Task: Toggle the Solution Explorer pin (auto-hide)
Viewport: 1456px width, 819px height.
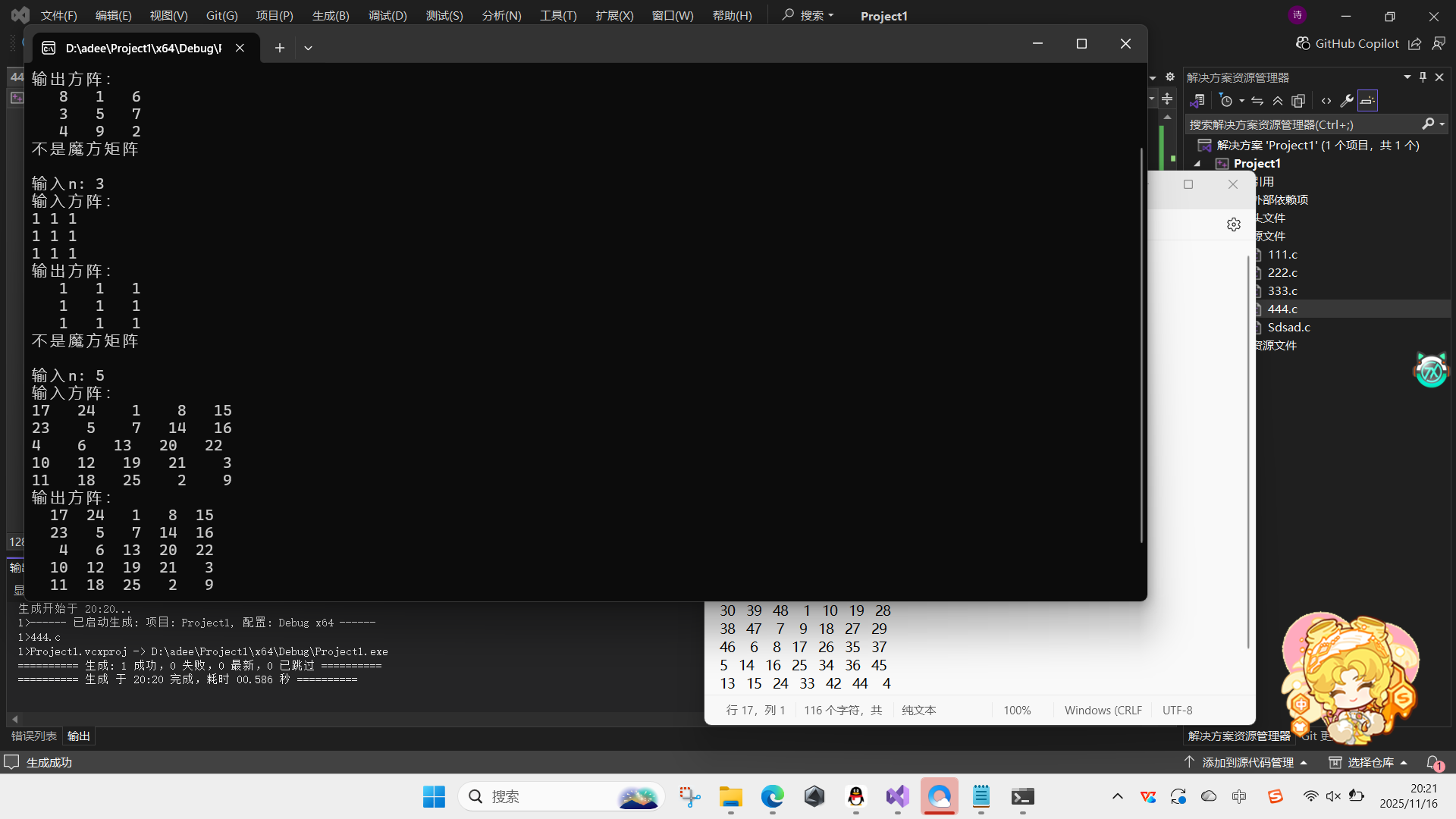Action: click(x=1423, y=77)
